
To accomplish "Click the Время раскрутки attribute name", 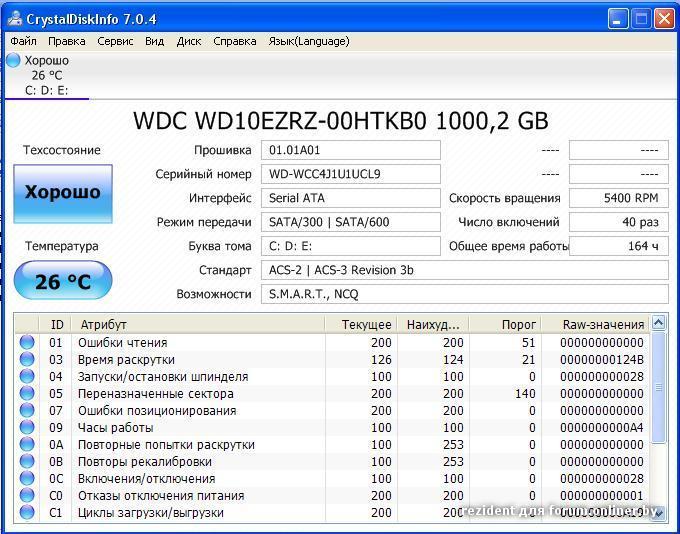I will pyautogui.click(x=126, y=359).
